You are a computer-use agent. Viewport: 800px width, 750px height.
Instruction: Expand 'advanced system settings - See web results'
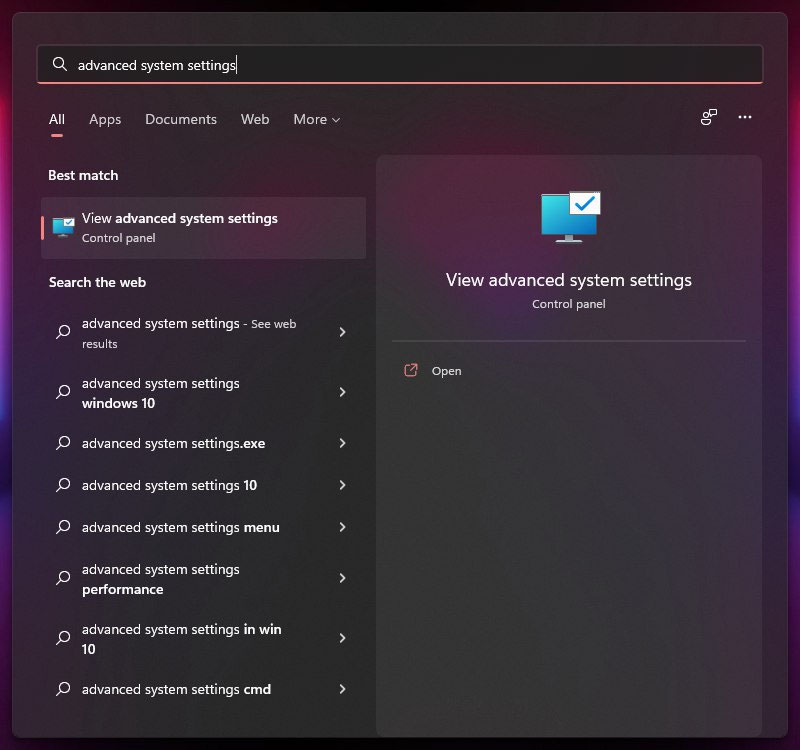(342, 333)
